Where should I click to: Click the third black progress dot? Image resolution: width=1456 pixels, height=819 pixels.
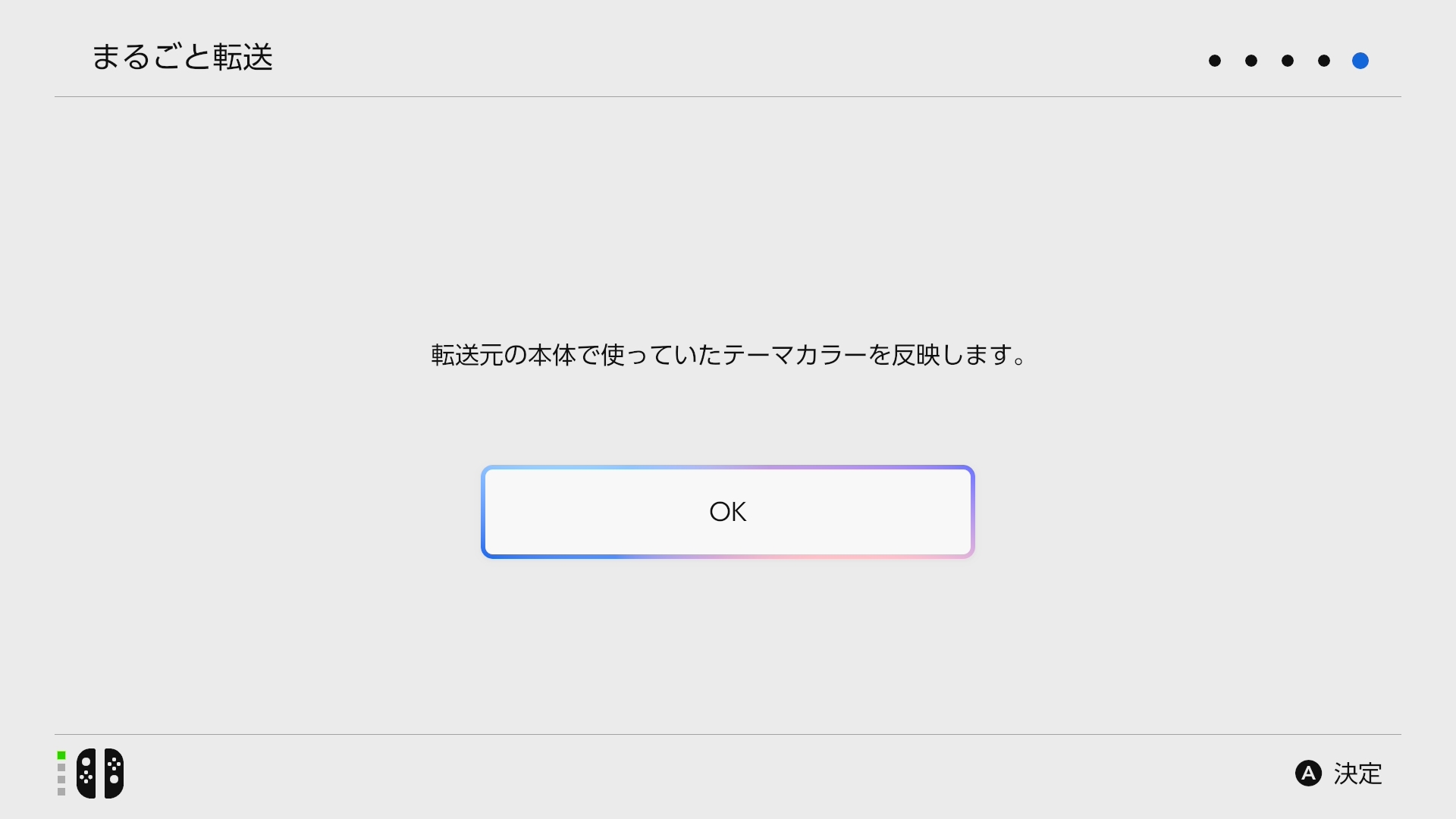1288,61
